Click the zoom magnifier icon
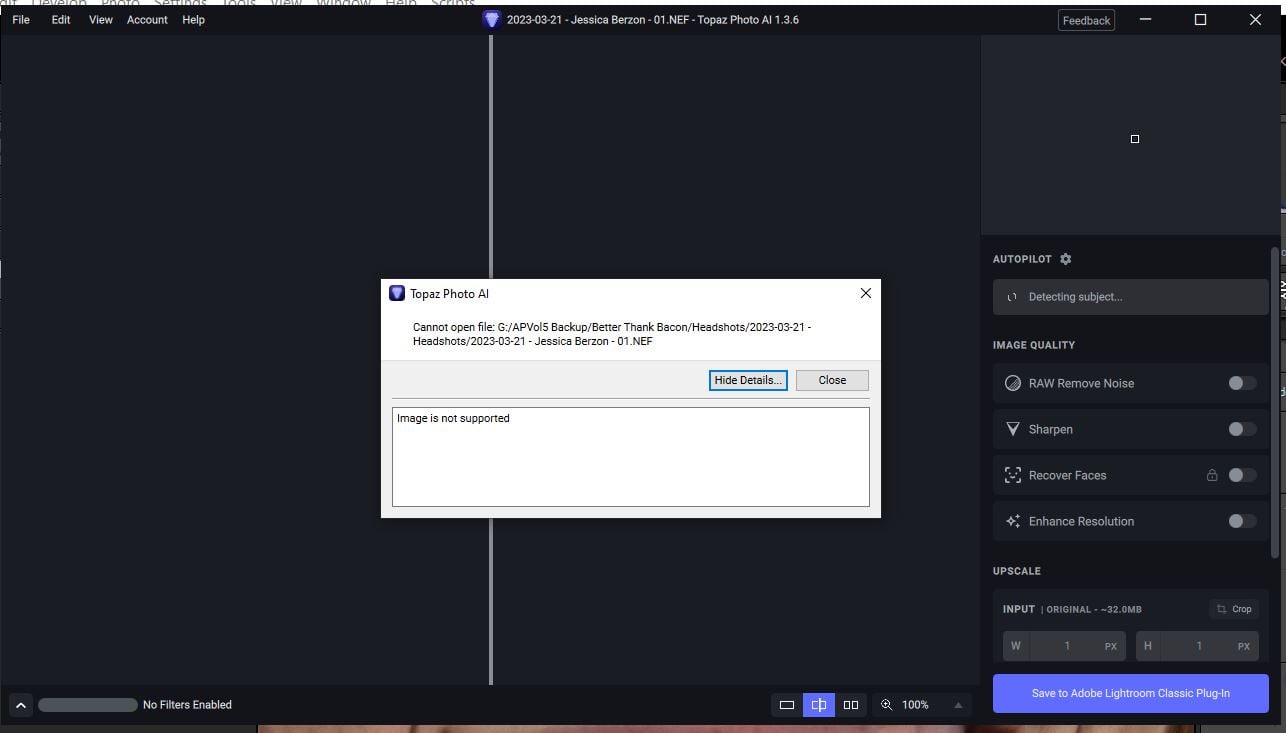 [x=886, y=704]
